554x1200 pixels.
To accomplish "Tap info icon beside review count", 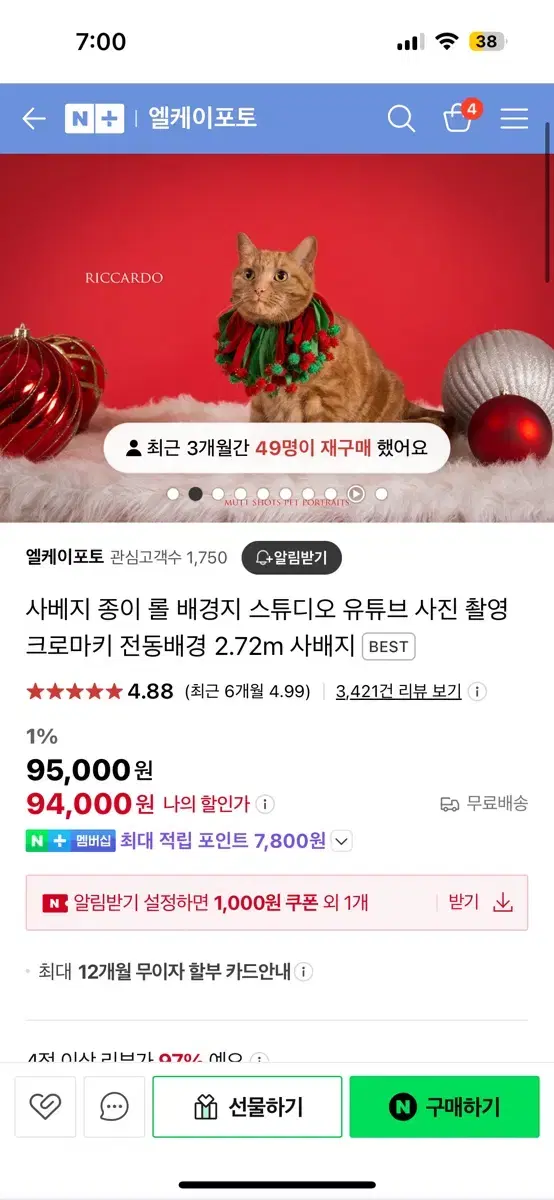I will click(x=477, y=691).
